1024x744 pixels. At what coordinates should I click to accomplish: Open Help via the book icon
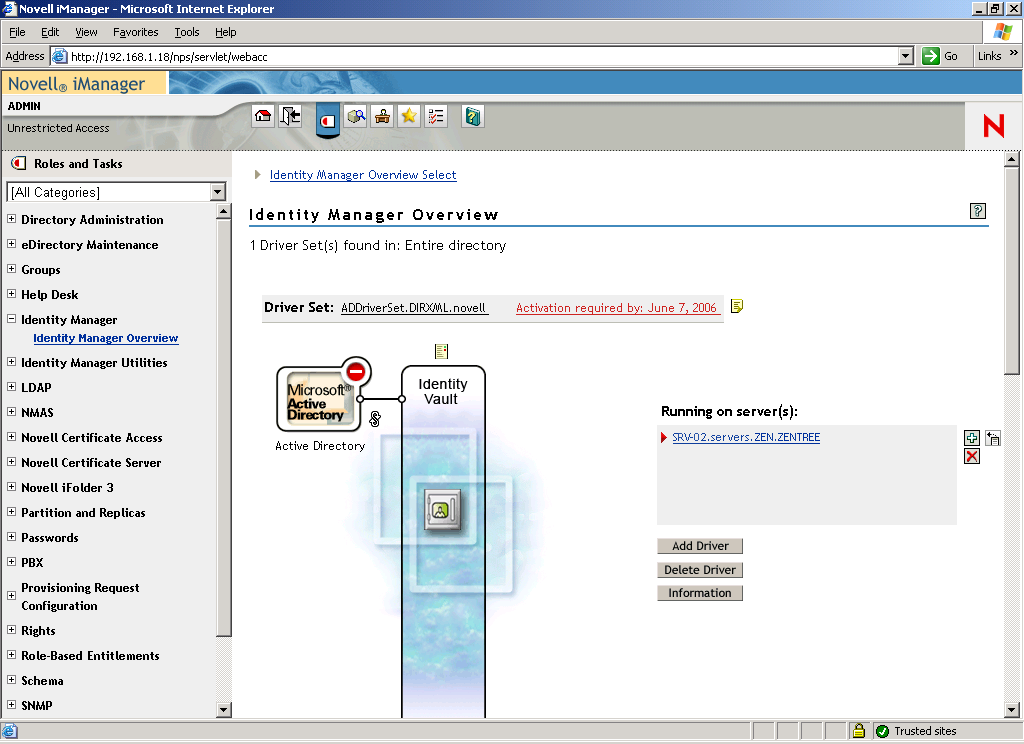470,116
